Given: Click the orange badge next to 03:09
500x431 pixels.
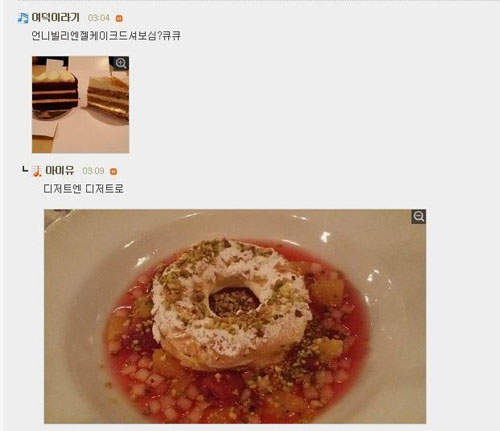Looking at the screenshot, I should (x=113, y=172).
